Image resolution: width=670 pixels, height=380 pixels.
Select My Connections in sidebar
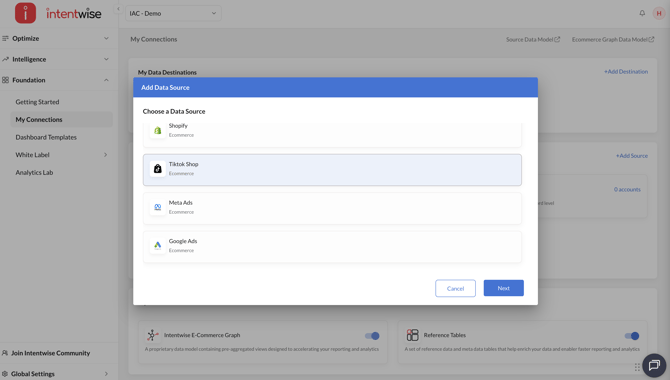pos(62,120)
